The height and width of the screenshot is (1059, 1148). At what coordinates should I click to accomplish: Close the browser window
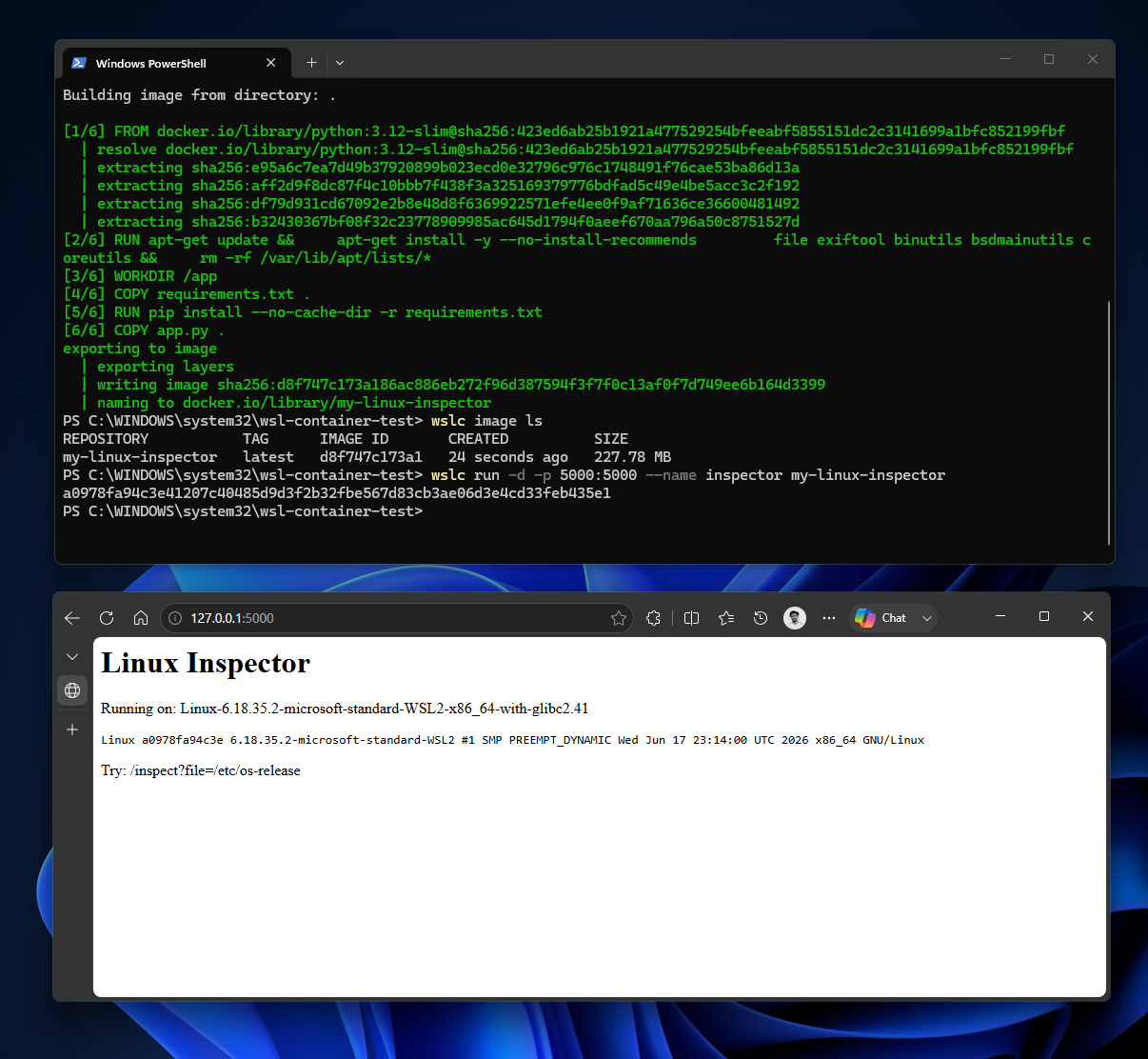coord(1088,616)
